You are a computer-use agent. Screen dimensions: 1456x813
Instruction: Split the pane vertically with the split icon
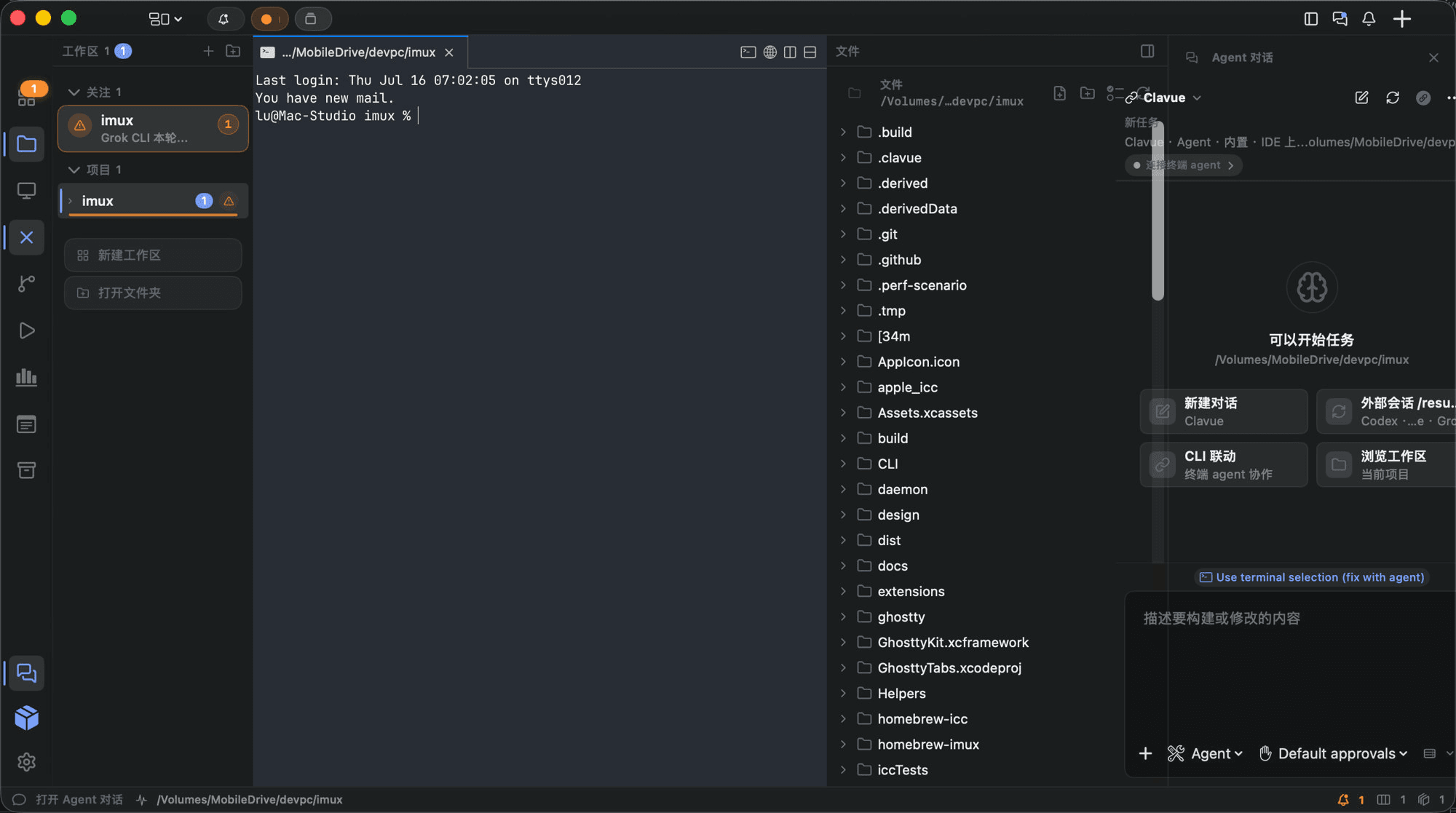pyautogui.click(x=790, y=52)
